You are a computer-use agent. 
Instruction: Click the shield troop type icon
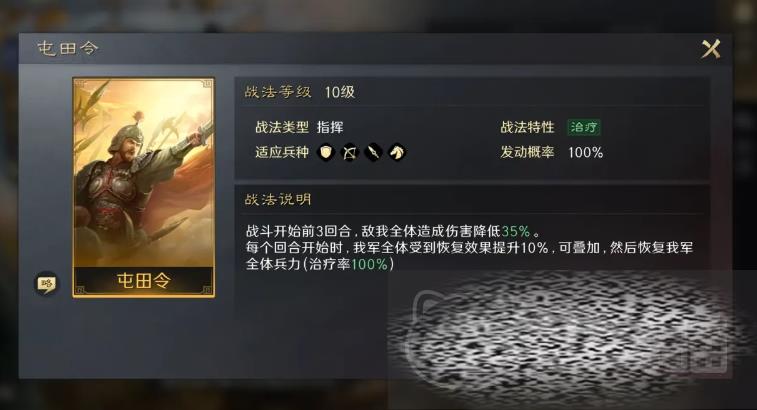(x=326, y=153)
